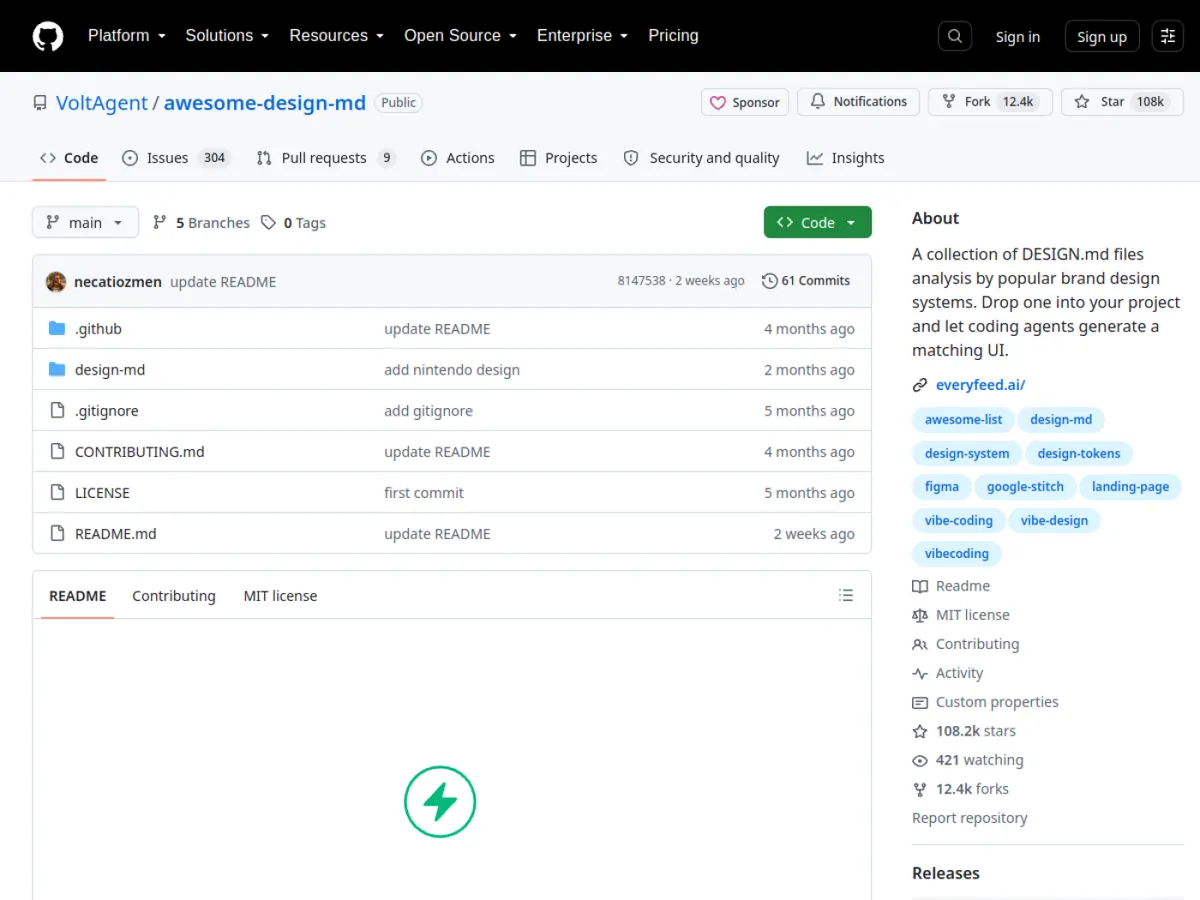1200x900 pixels.
Task: Click the 12.4k forks icon in About
Action: click(920, 789)
